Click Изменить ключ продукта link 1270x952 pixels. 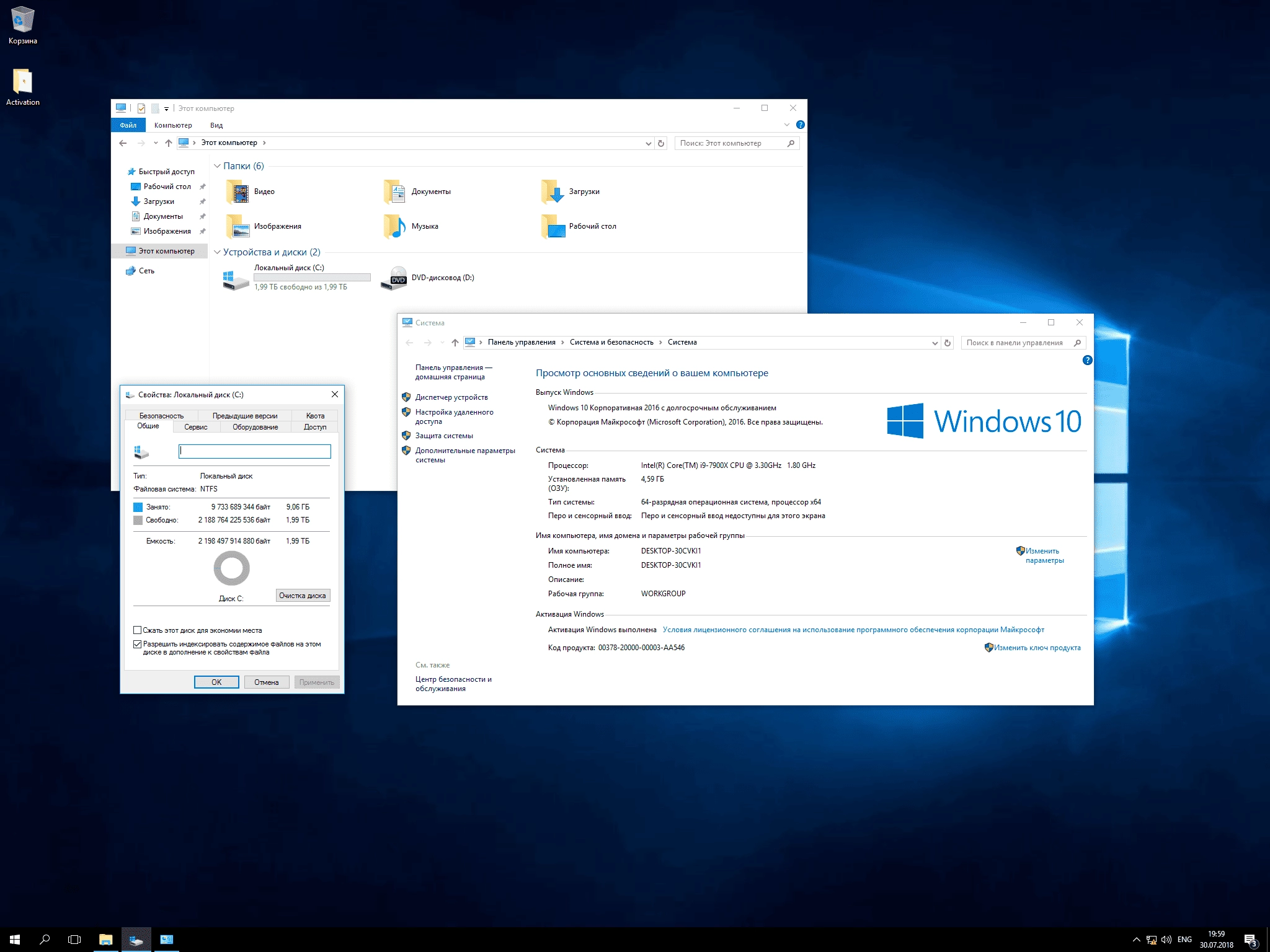1037,648
